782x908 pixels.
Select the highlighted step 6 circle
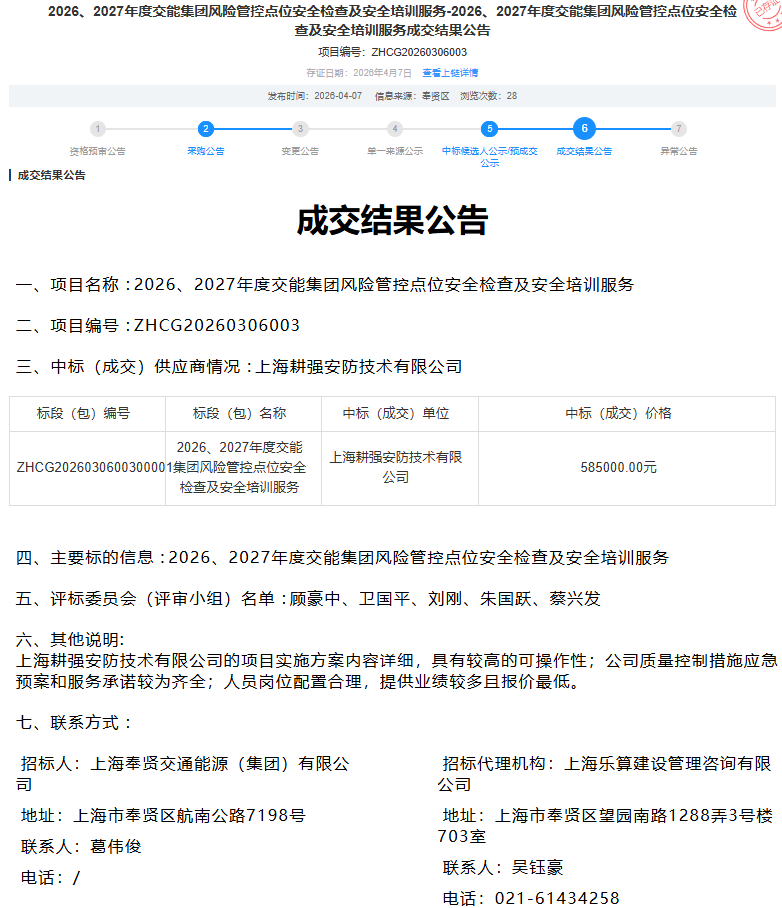coord(584,128)
